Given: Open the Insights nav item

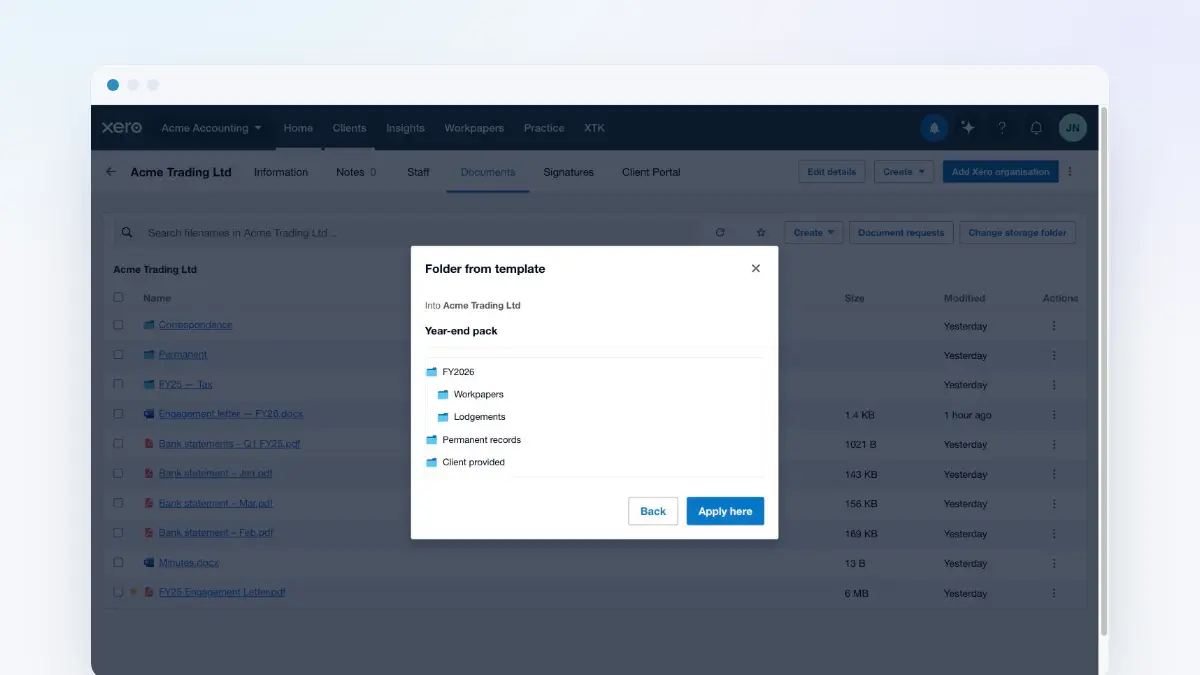Looking at the screenshot, I should pyautogui.click(x=405, y=128).
